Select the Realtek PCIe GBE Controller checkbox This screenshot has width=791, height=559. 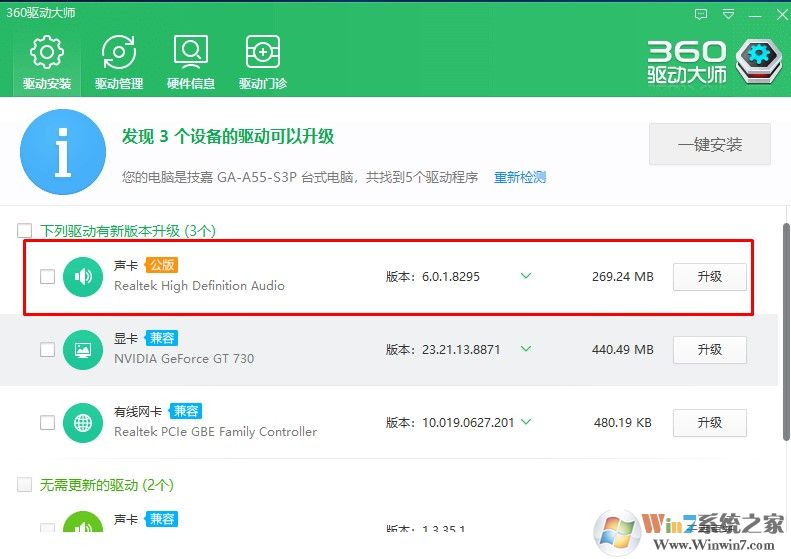point(47,423)
